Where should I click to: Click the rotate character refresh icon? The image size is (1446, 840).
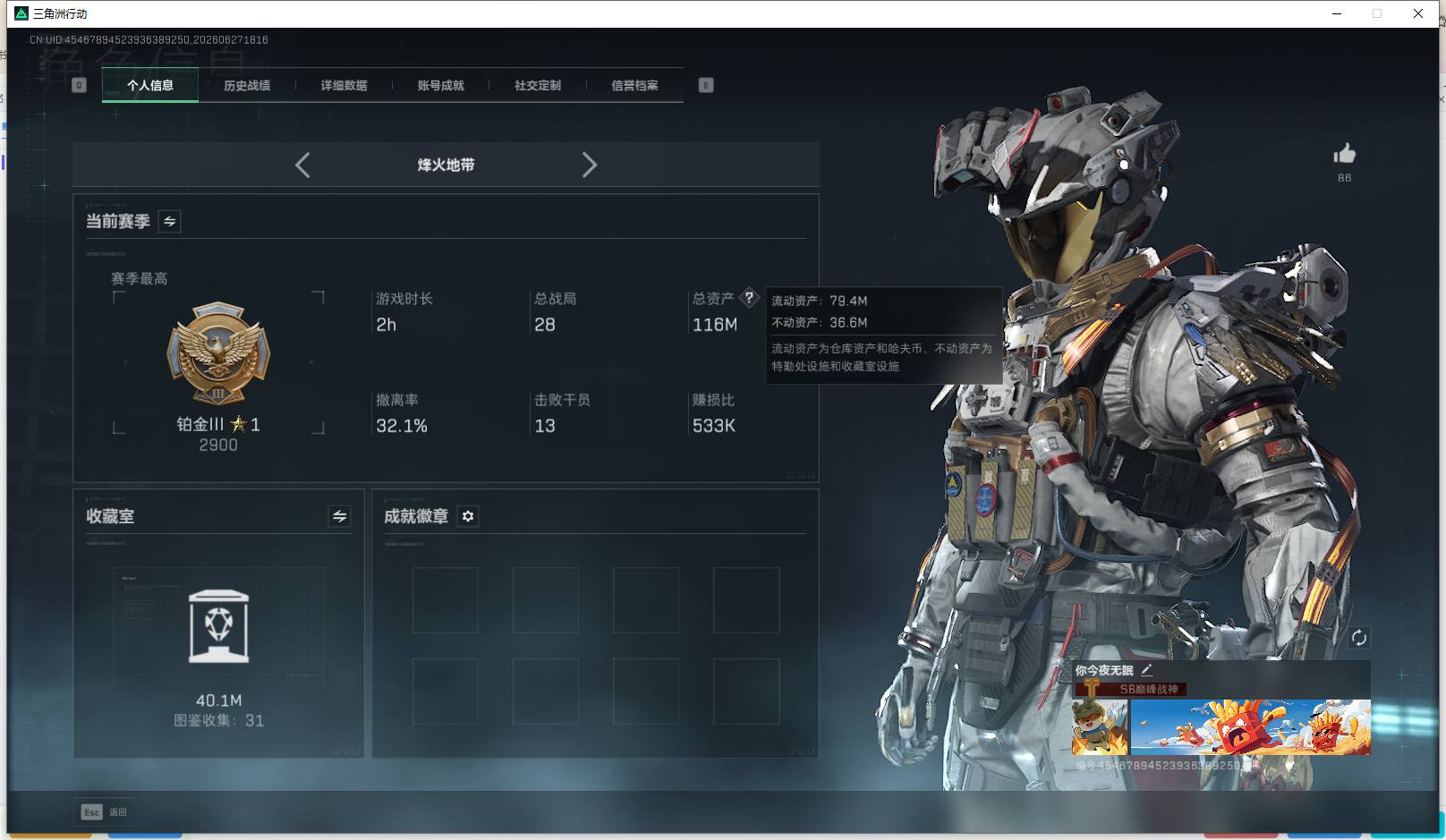[x=1358, y=637]
